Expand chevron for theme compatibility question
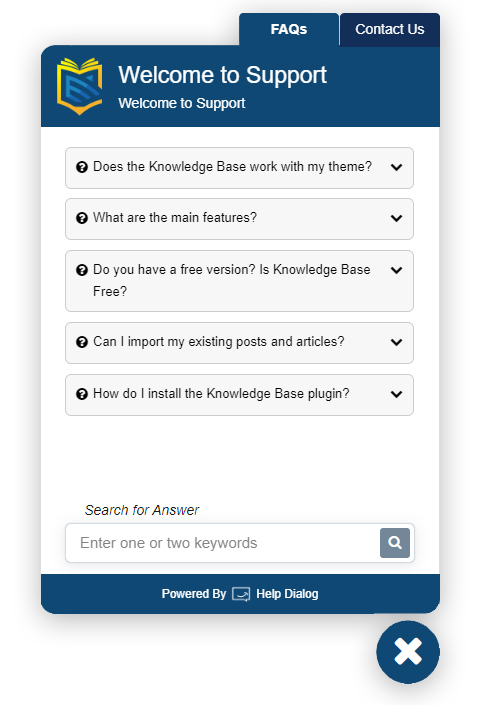Viewport: 481px width, 705px height. tap(396, 167)
